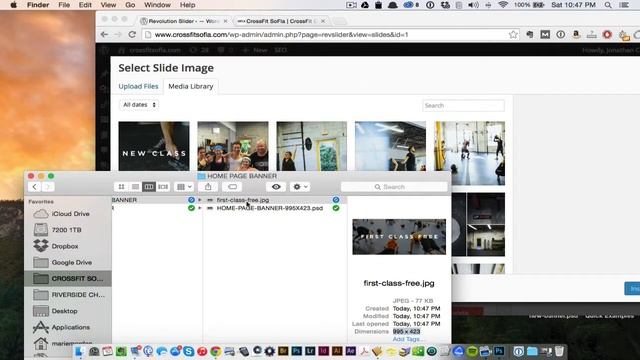Screen dimensions: 640x360
Task: Switch Finder to icon view
Action: point(121,187)
